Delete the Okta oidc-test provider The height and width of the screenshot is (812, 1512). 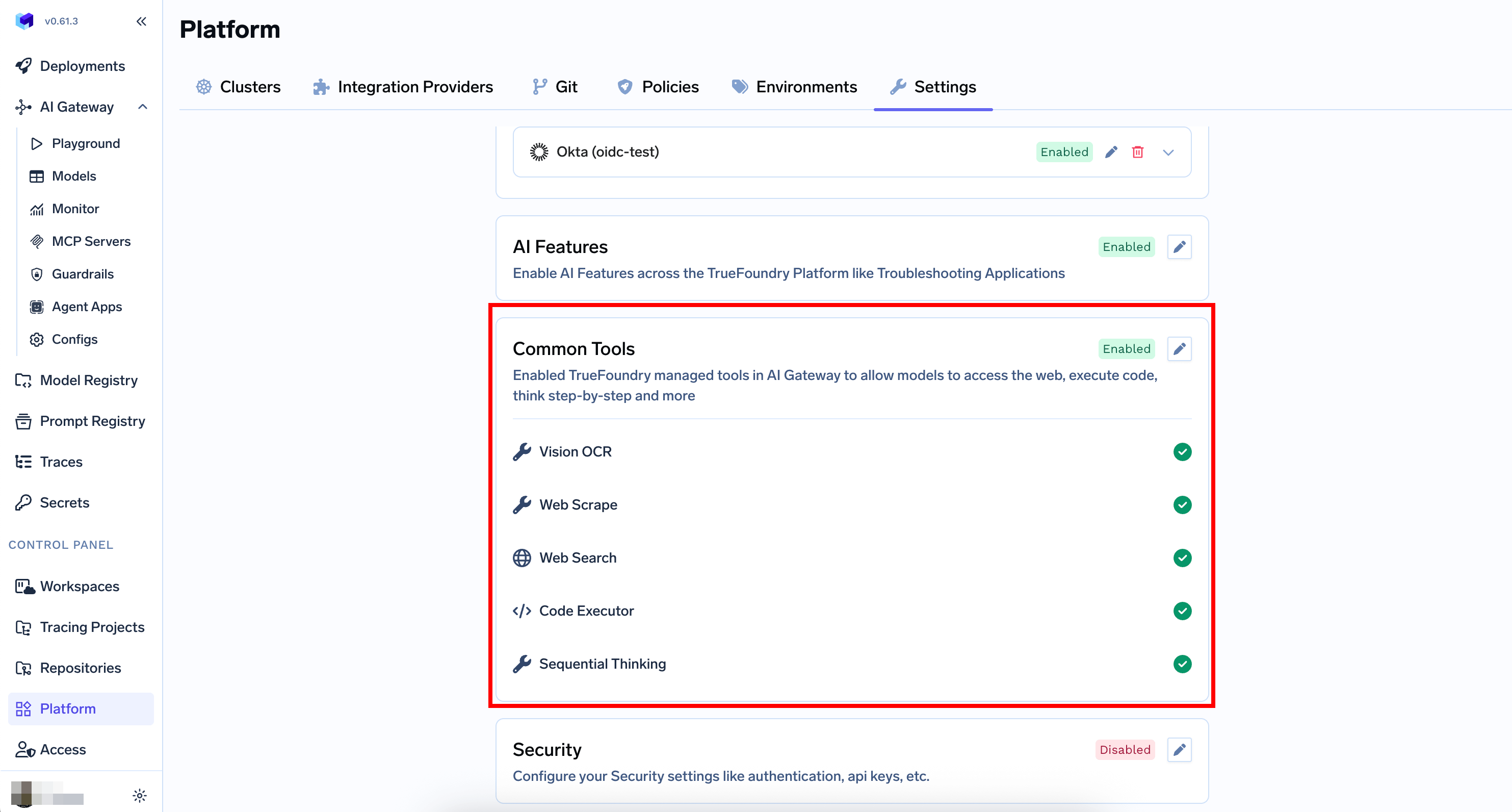(x=1137, y=152)
